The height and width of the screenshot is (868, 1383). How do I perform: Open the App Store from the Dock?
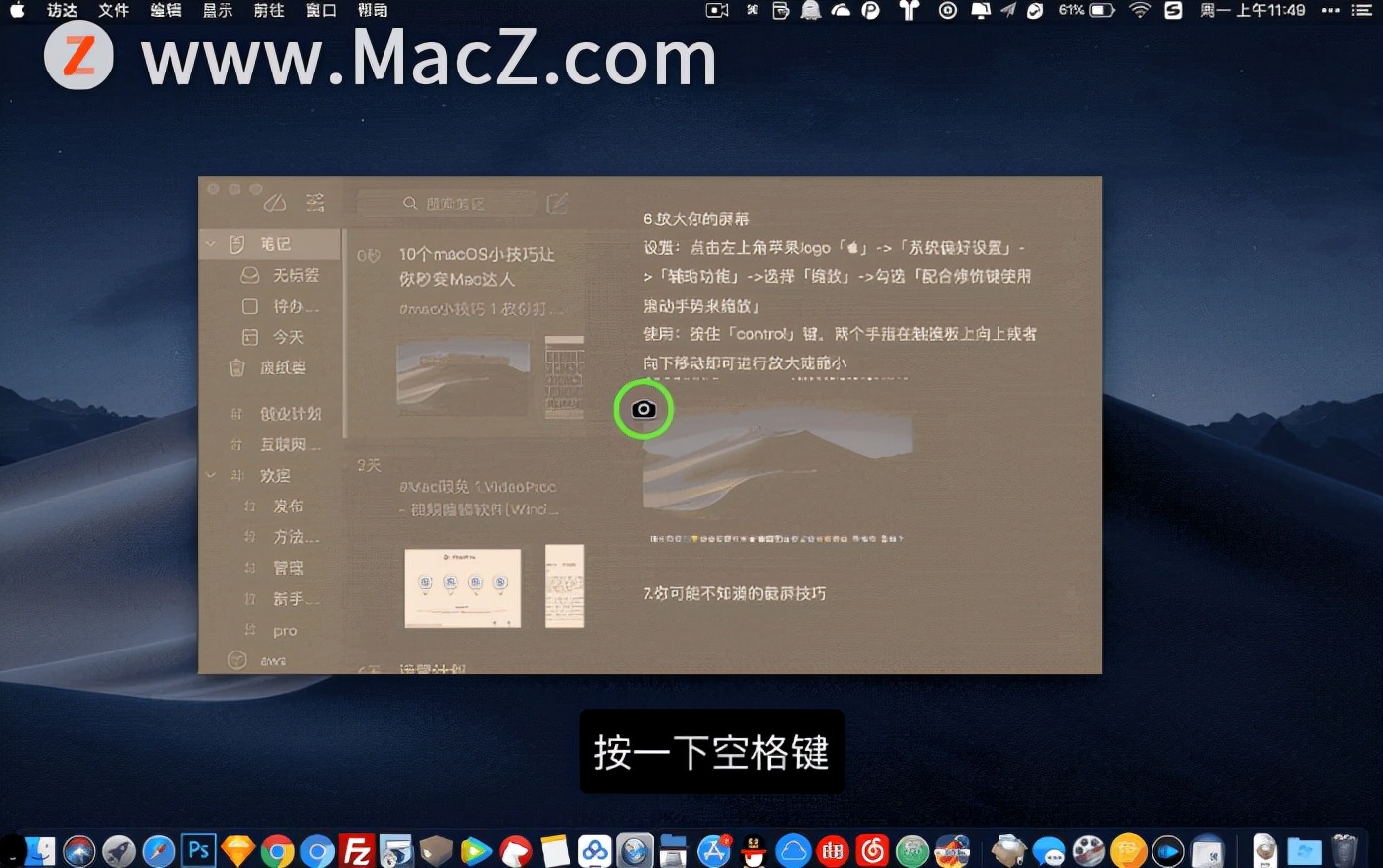(x=714, y=850)
